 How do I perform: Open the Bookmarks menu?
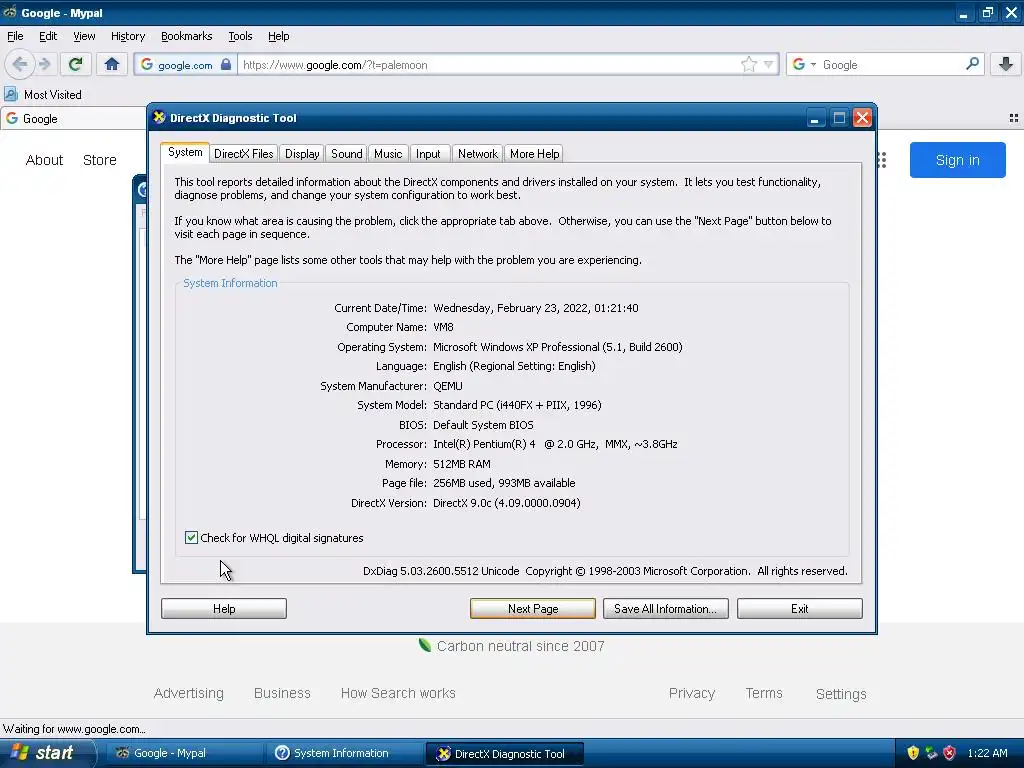point(186,36)
